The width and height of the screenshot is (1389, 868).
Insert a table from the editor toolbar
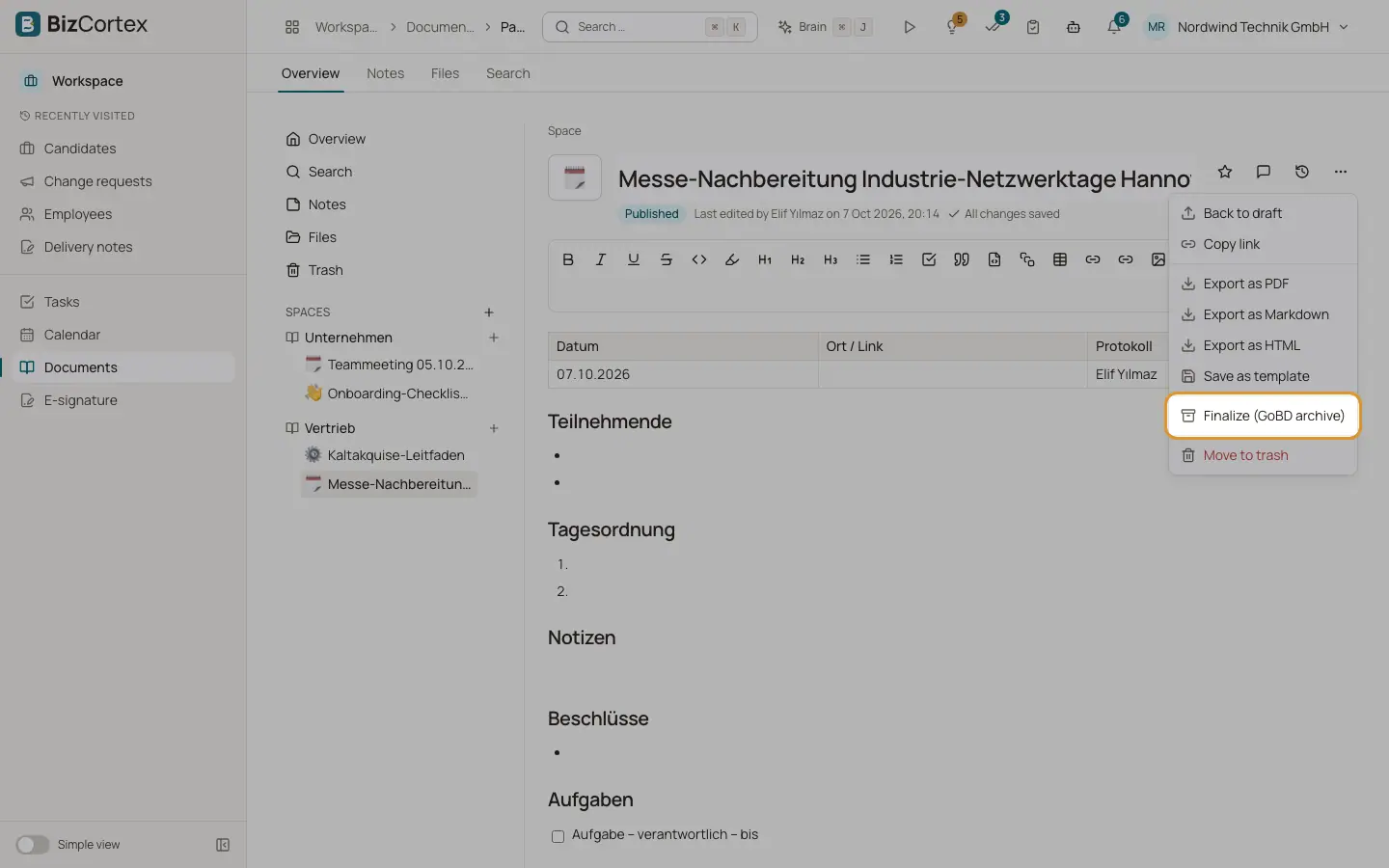1060,259
